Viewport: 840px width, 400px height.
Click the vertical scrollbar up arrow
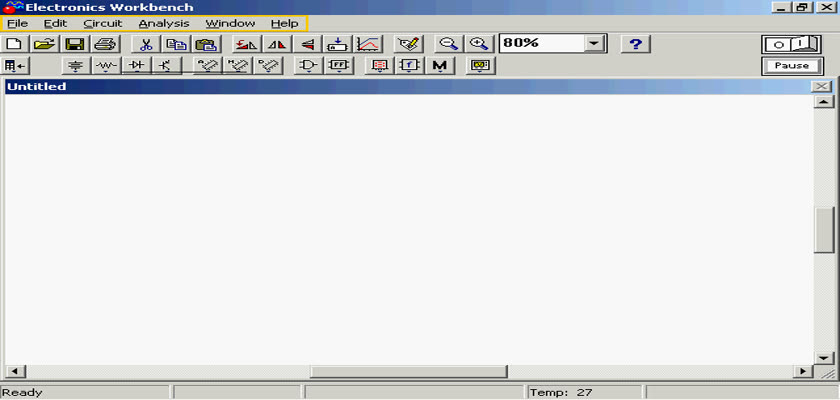pos(824,102)
